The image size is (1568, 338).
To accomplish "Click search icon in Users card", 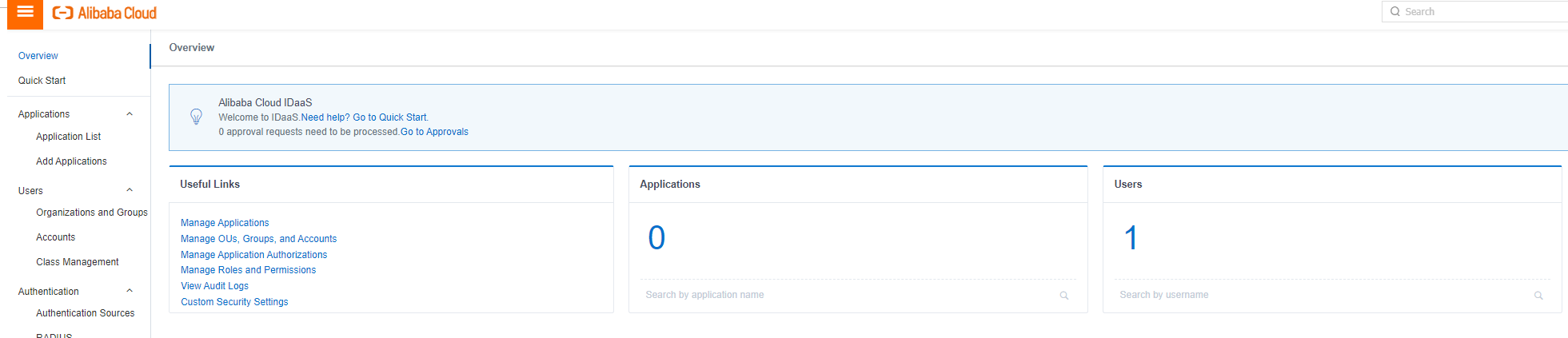I will 1538,296.
